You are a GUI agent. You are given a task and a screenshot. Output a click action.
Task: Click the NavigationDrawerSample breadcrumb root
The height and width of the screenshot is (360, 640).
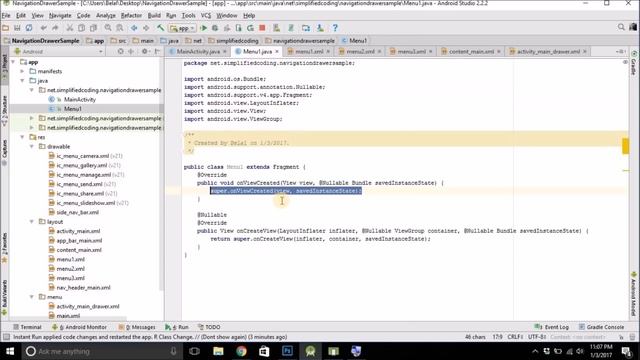[41, 41]
